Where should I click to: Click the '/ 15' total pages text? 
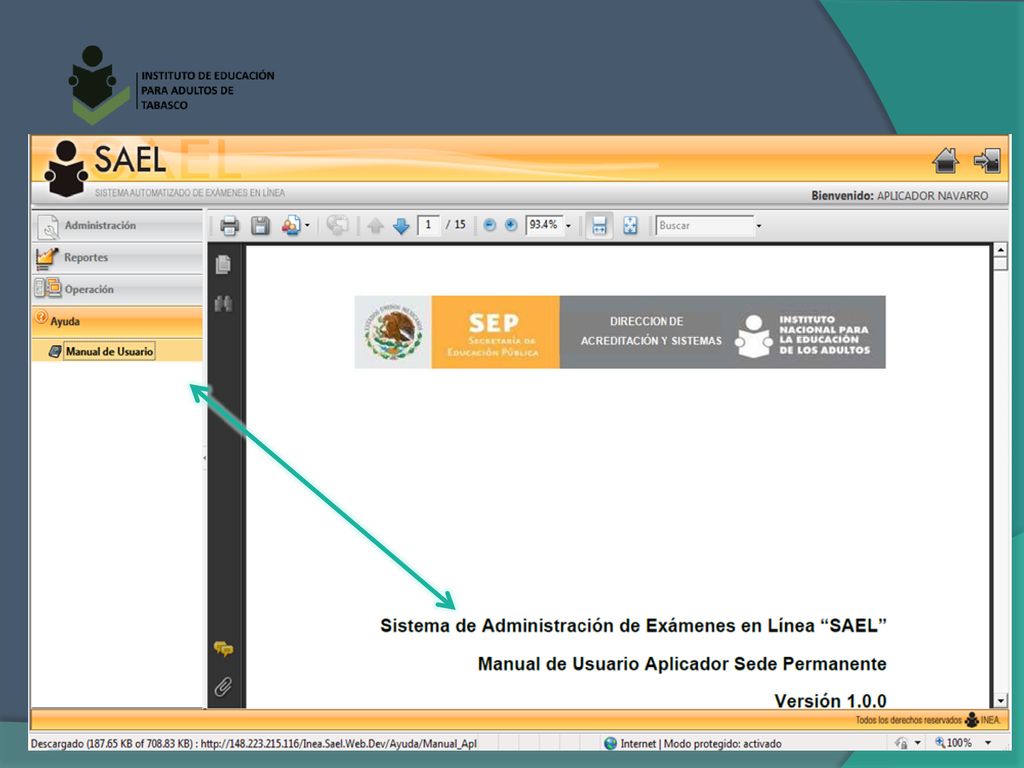(456, 225)
